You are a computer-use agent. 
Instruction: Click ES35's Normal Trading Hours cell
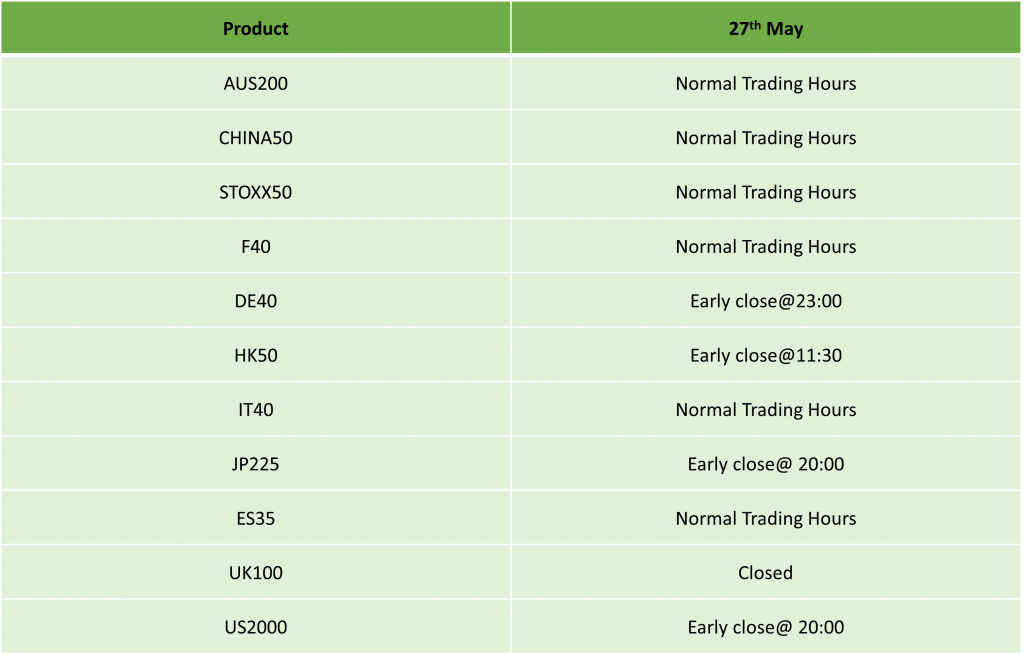point(765,518)
